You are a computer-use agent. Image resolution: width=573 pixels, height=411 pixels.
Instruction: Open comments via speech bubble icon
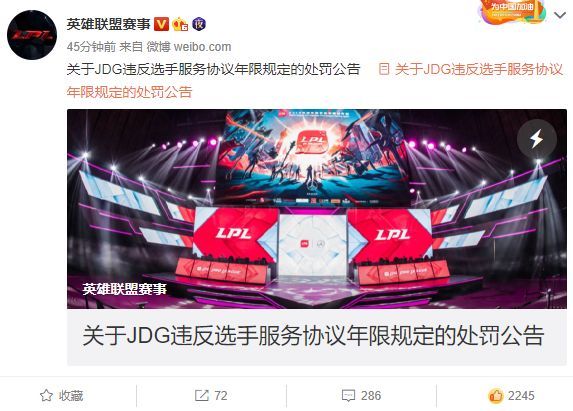(348, 396)
